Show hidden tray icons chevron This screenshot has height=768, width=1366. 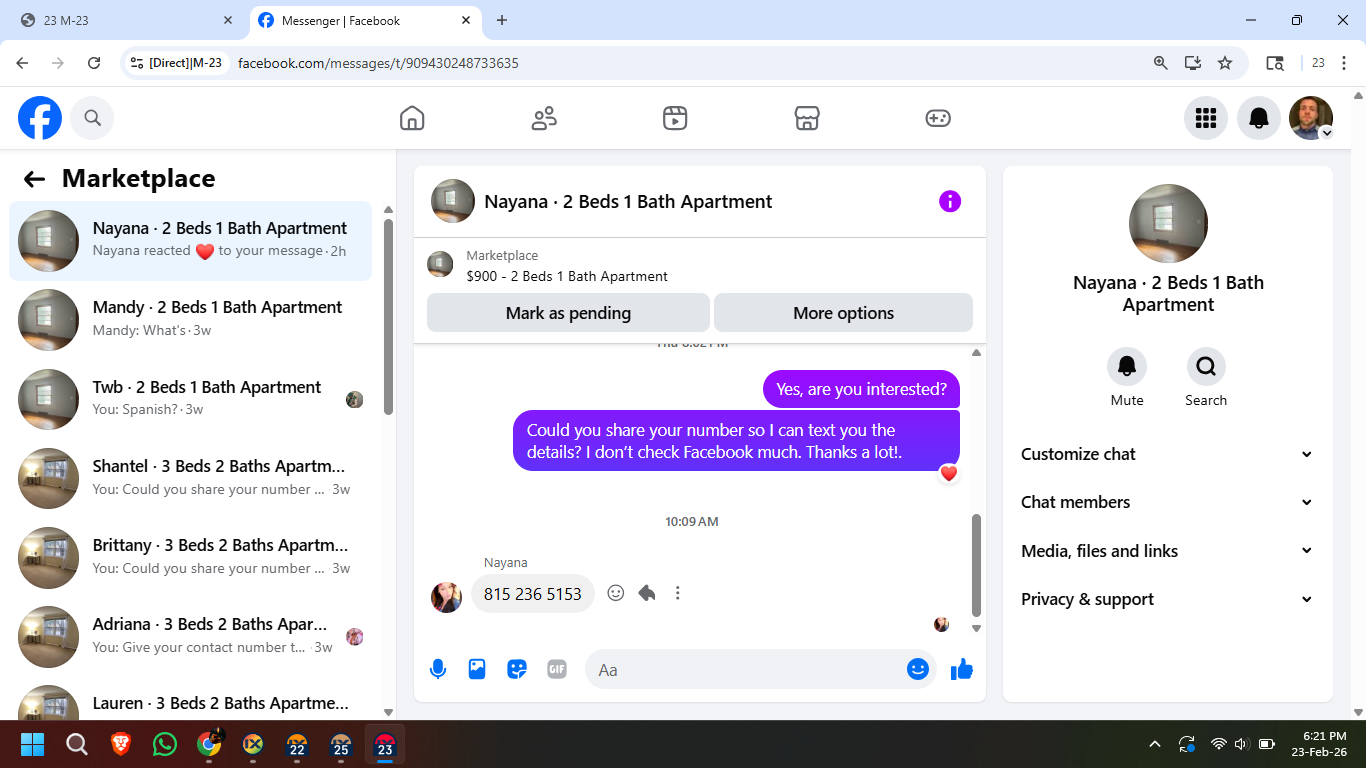(x=1155, y=744)
